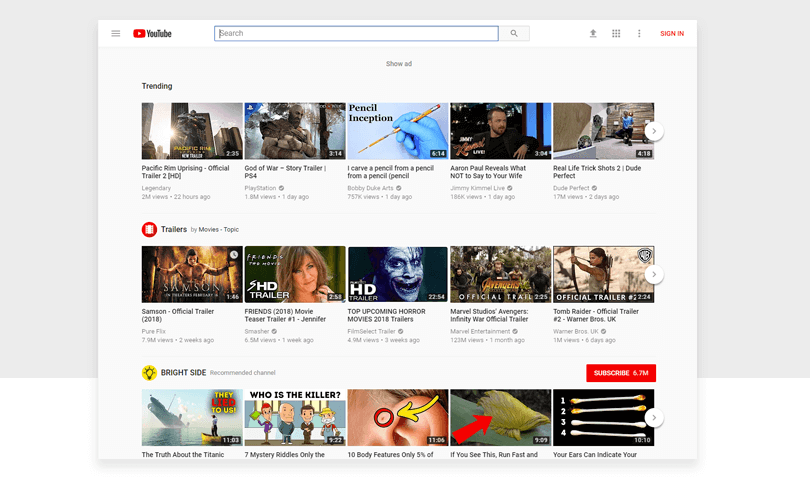Advance Trending row with next arrow
This screenshot has width=810, height=481.
tap(654, 131)
